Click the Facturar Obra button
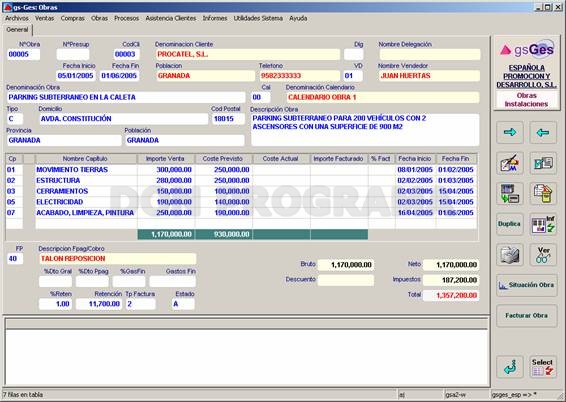The width and height of the screenshot is (566, 402). [526, 316]
